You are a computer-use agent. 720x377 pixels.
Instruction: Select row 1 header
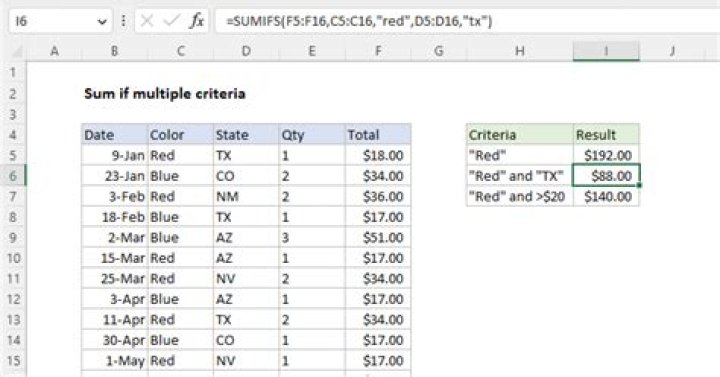point(13,73)
